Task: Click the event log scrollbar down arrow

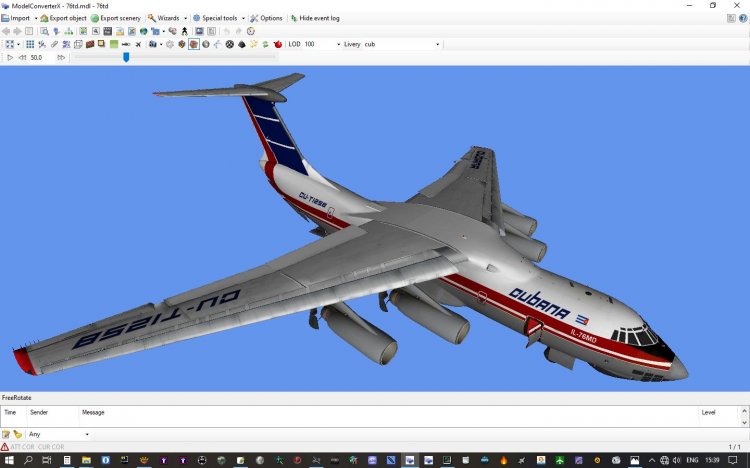Action: click(x=744, y=423)
